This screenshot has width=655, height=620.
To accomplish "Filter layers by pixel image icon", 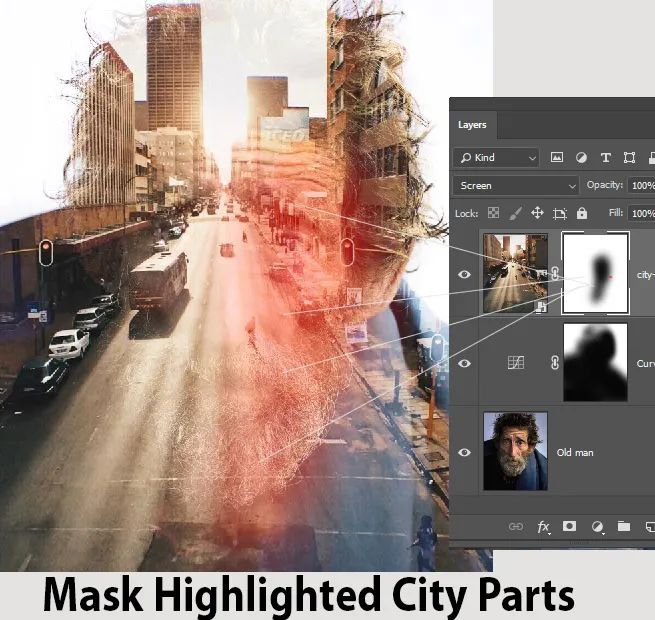I will (x=556, y=158).
